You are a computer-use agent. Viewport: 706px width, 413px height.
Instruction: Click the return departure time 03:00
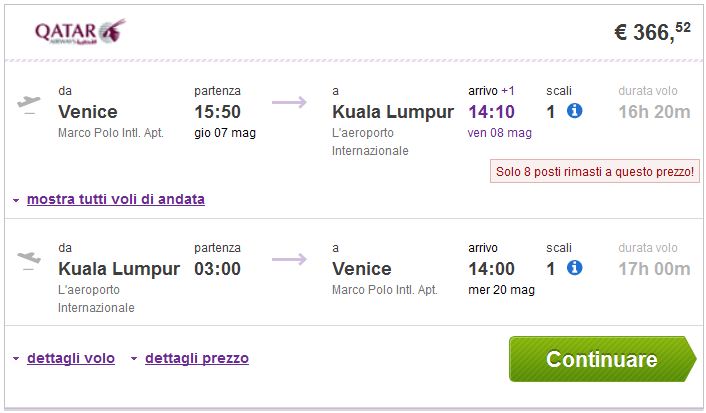tap(218, 269)
